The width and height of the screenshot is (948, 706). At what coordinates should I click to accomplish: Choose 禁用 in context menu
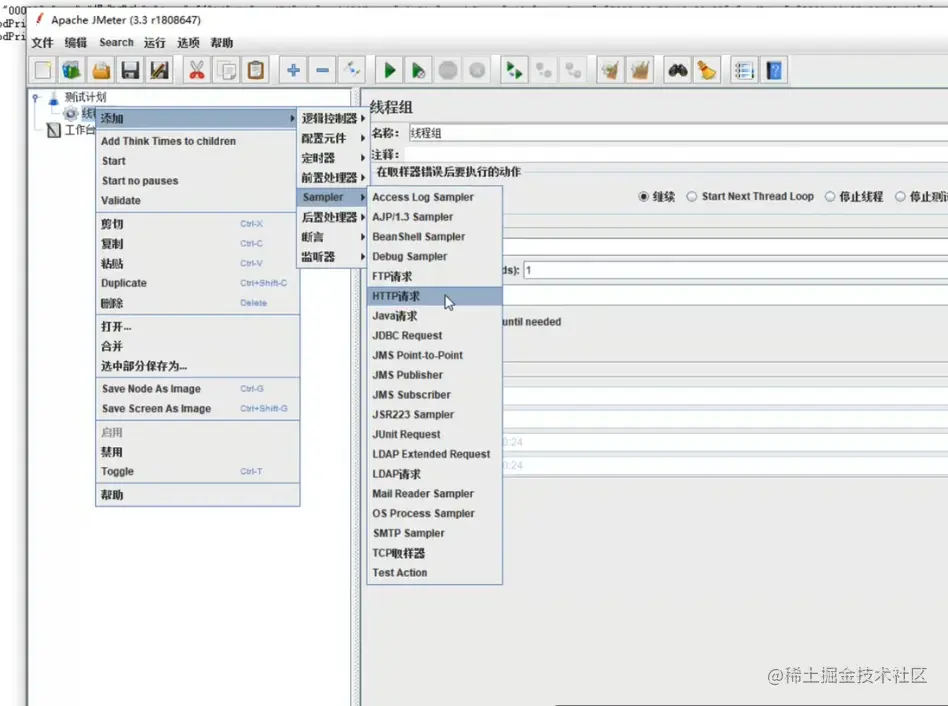tap(197, 452)
